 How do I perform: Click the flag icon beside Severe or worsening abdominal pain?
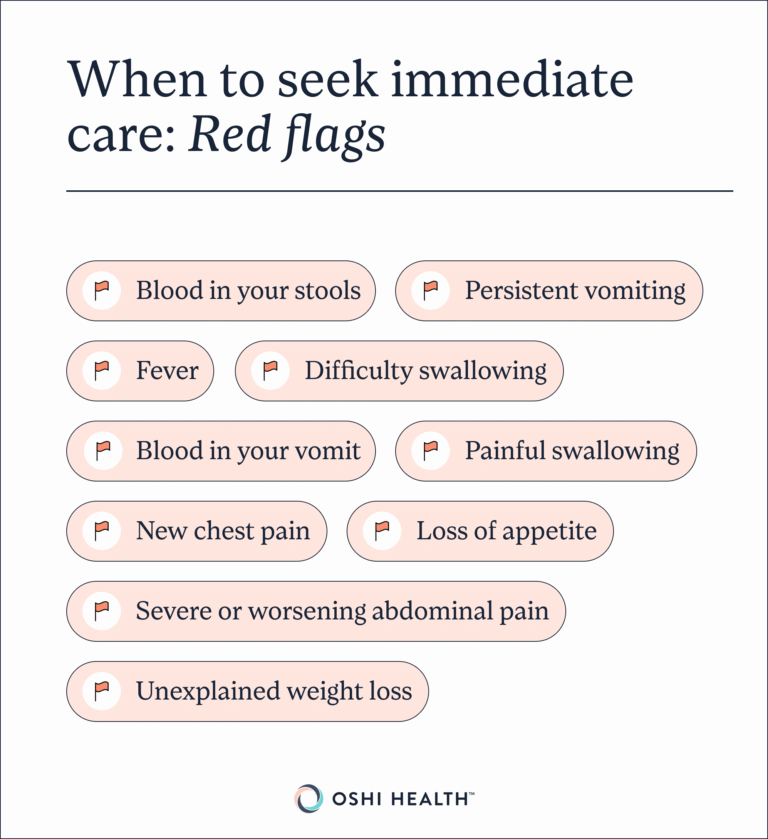[x=102, y=611]
